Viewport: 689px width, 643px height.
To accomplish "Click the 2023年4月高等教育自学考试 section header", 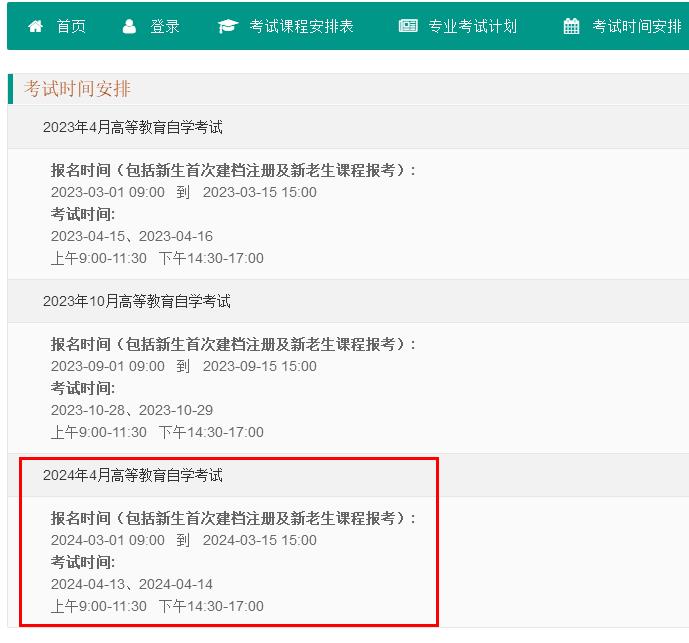I will tap(133, 127).
